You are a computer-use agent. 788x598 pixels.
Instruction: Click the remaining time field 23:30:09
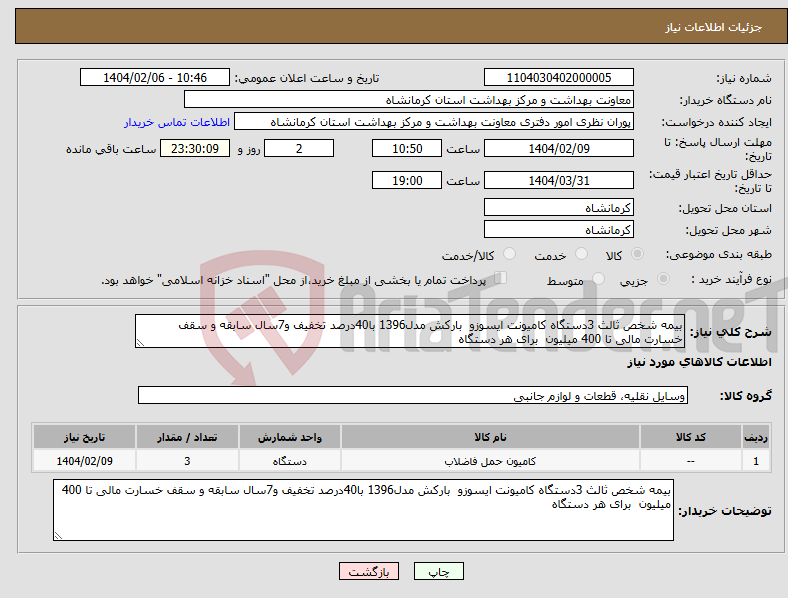click(x=195, y=148)
